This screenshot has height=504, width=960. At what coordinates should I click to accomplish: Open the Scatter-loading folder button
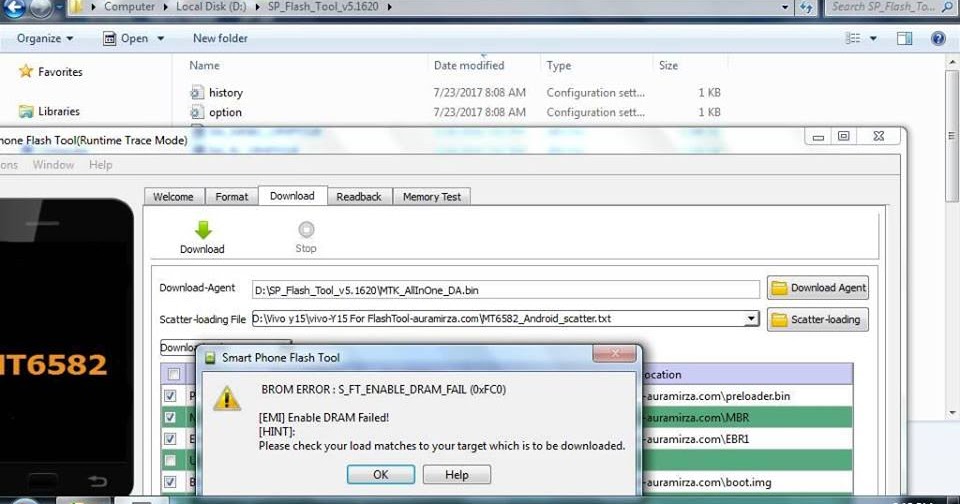(x=817, y=319)
